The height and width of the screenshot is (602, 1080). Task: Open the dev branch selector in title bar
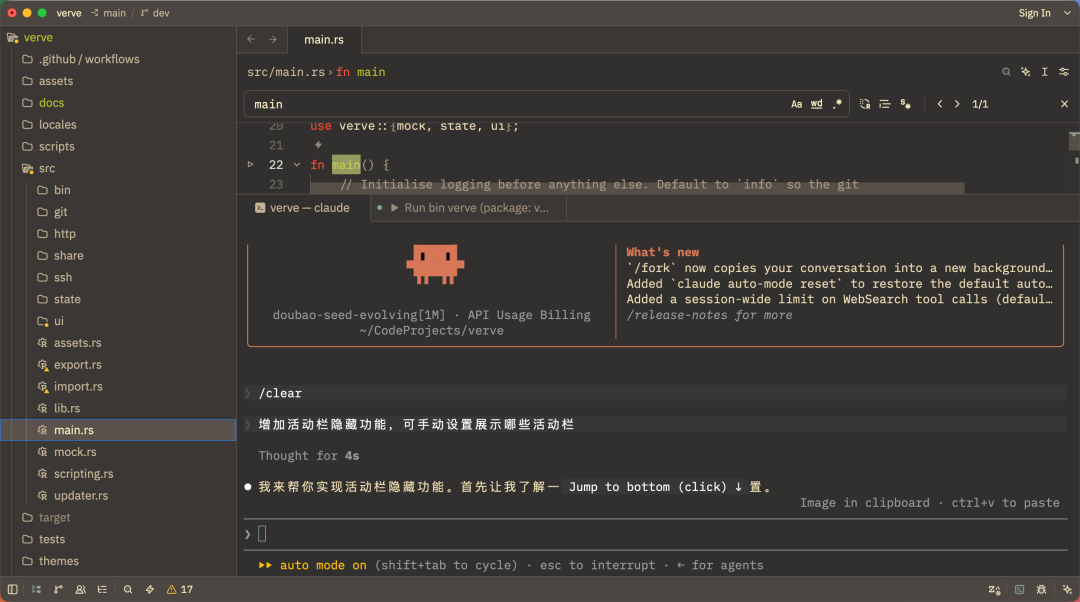point(155,13)
